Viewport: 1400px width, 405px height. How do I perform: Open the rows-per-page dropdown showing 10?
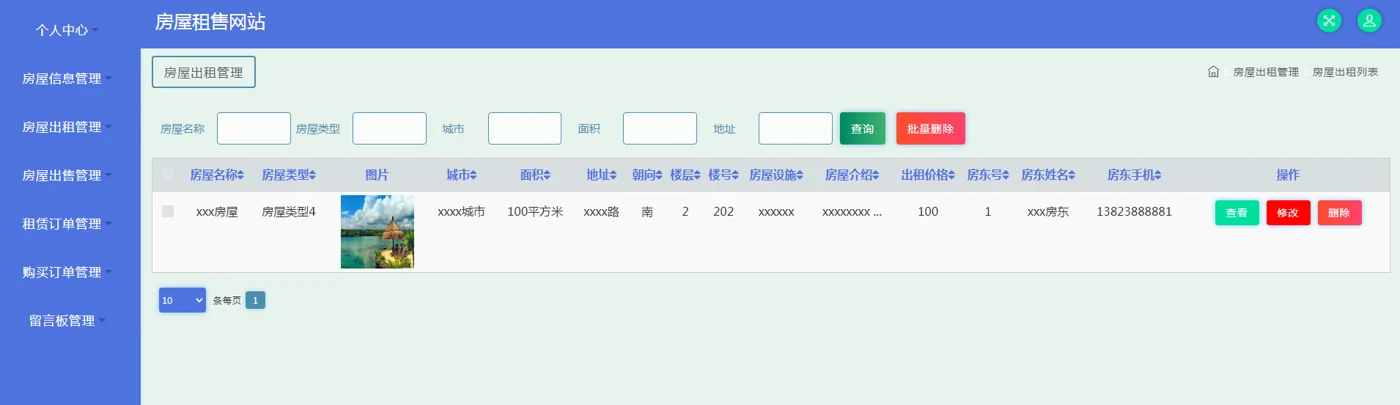pos(183,300)
